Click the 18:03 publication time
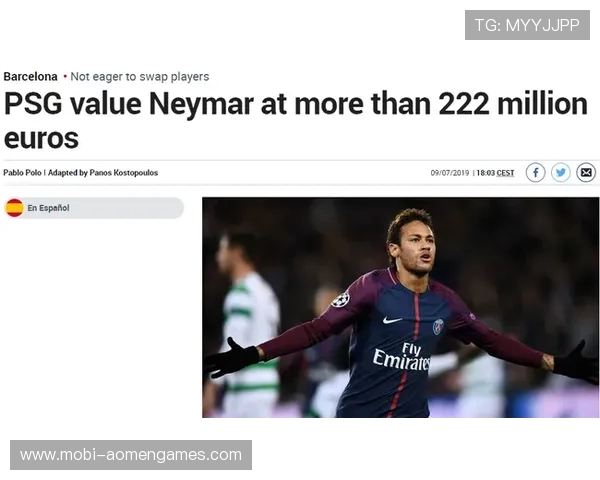Viewport: 600px width, 480px height. (485, 173)
